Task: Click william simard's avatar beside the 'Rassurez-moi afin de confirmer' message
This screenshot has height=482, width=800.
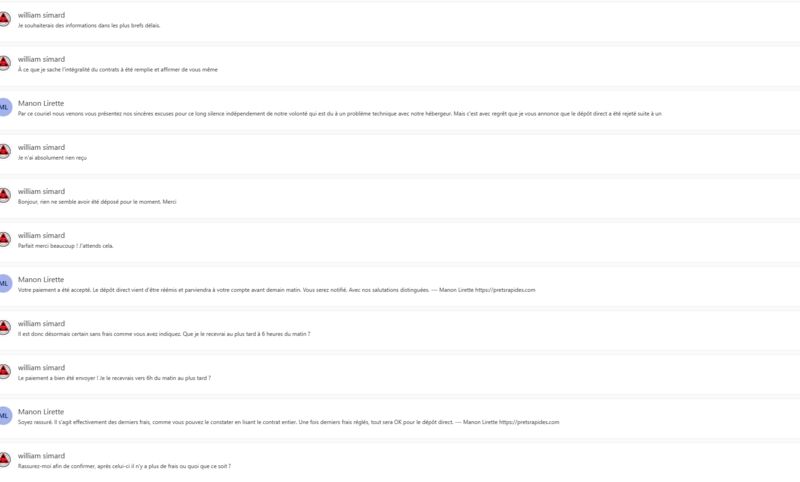Action: pyautogui.click(x=4, y=460)
